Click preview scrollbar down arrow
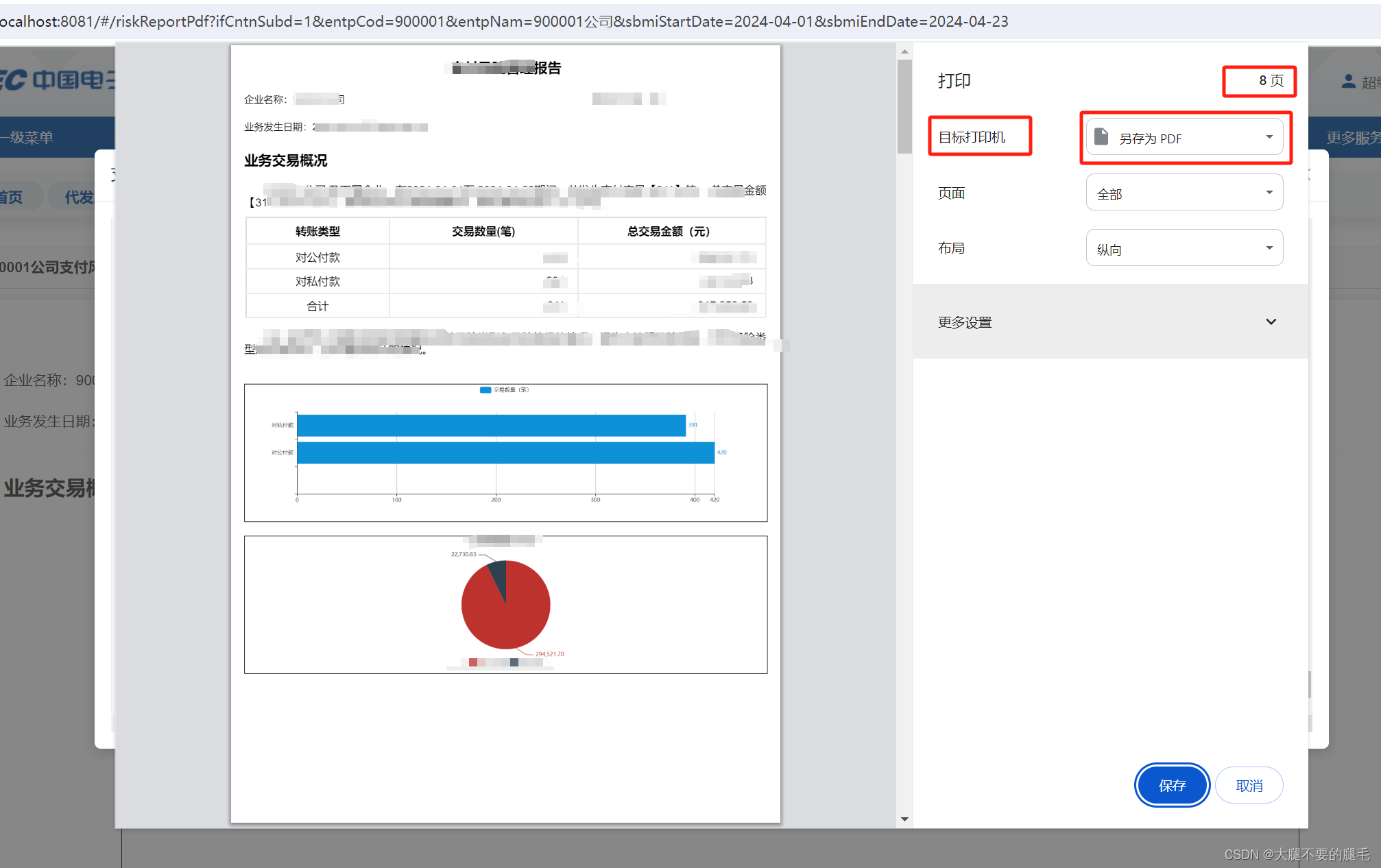The image size is (1381, 868). (904, 819)
